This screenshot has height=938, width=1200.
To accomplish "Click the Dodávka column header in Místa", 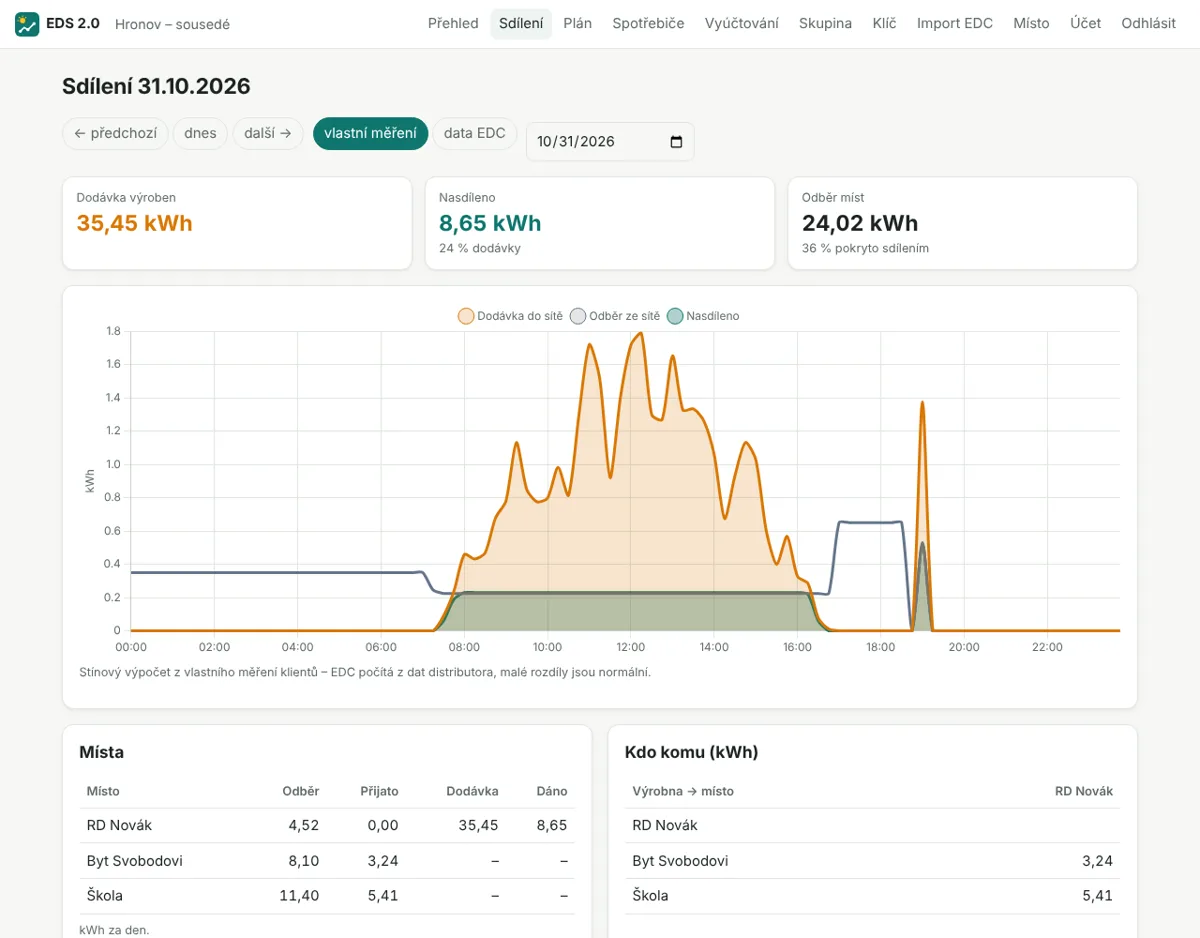I will (x=472, y=791).
